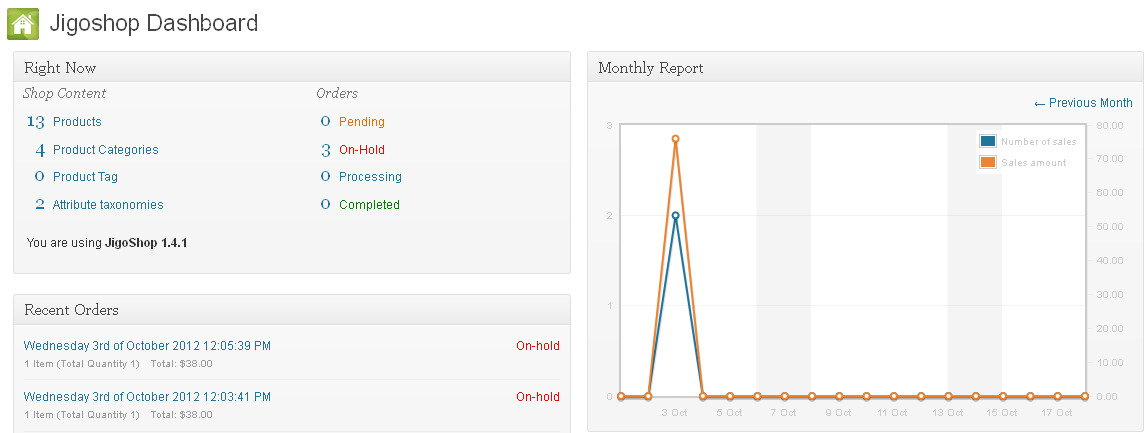
Task: Open the Product Tag link
Action: [x=85, y=177]
